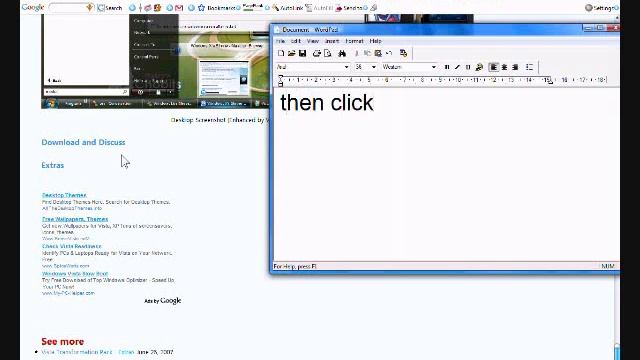Open the Vista Transformation Pack link under See more
This screenshot has width=640, height=360.
tap(77, 352)
